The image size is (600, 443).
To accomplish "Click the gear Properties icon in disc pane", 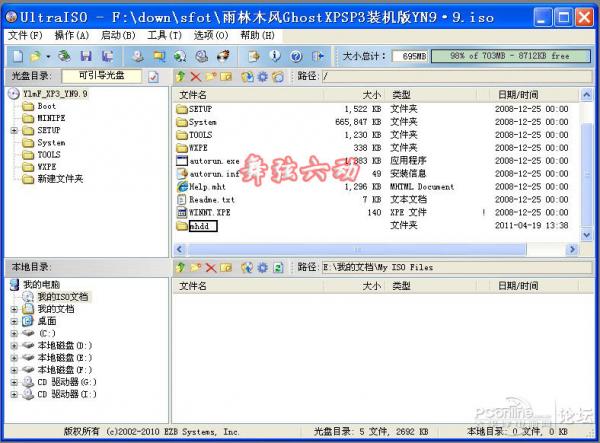I will click(x=262, y=77).
